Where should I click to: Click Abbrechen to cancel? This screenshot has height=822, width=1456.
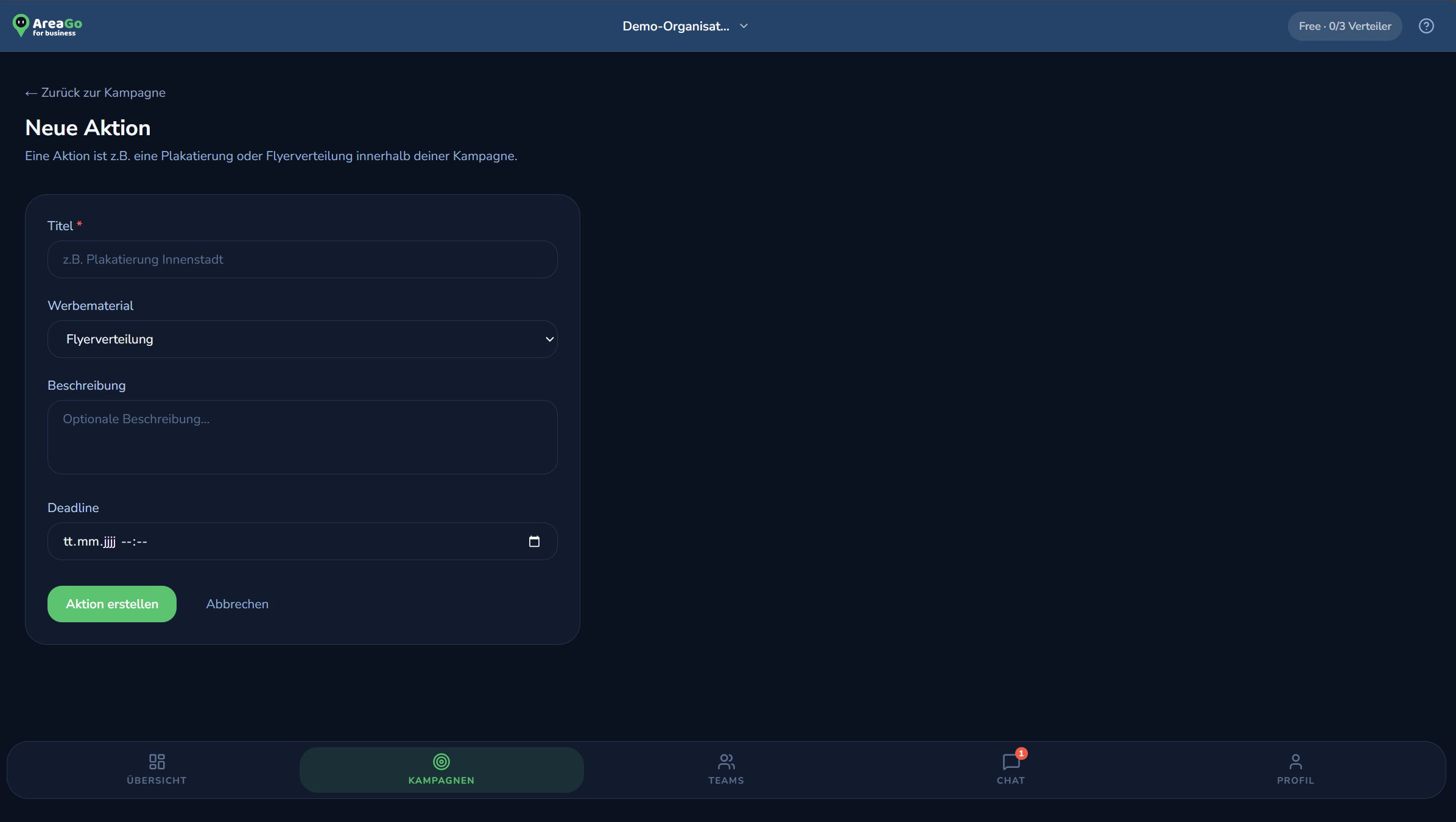pyautogui.click(x=237, y=604)
